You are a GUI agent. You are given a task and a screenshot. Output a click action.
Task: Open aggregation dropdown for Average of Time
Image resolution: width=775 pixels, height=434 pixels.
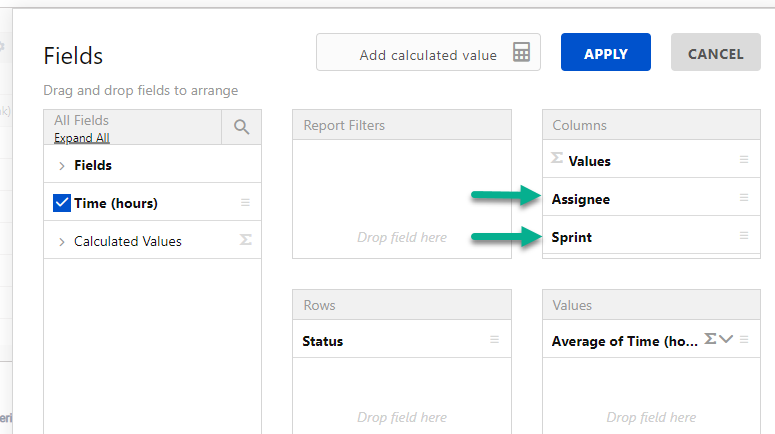tap(726, 339)
